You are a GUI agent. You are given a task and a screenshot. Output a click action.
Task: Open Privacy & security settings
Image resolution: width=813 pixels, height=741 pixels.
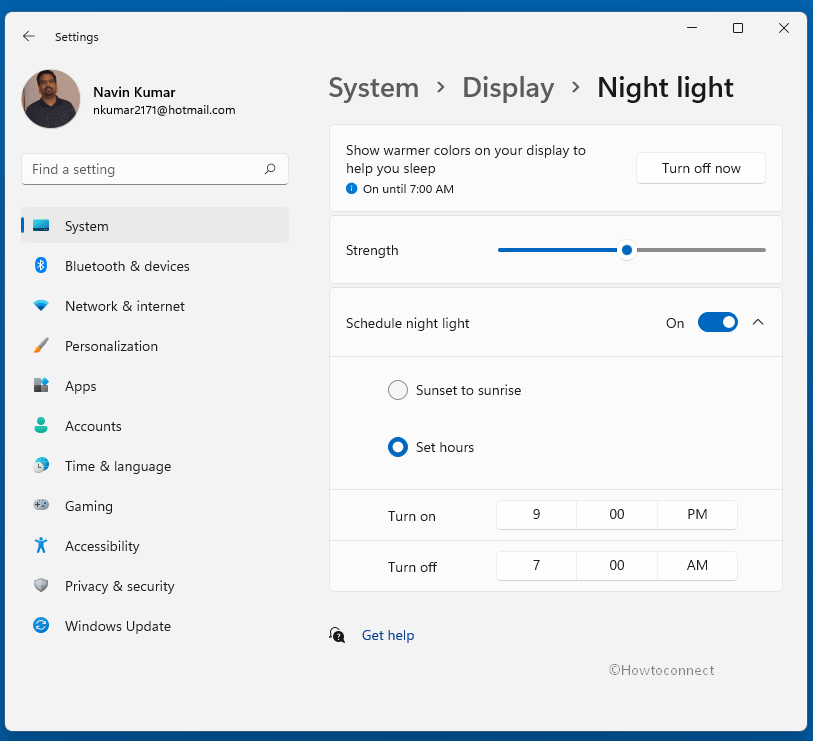pyautogui.click(x=155, y=585)
